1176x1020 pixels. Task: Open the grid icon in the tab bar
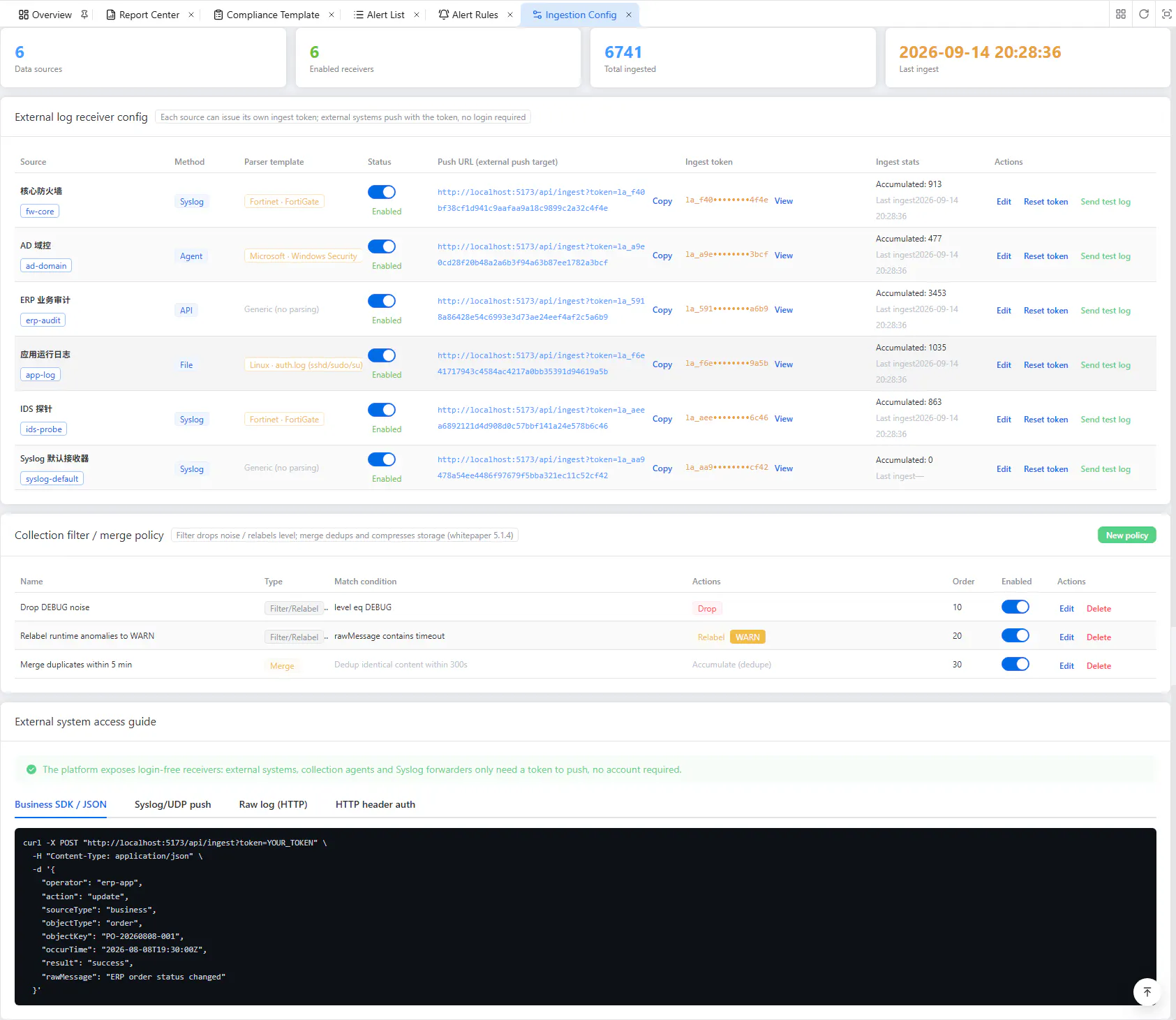click(1121, 14)
